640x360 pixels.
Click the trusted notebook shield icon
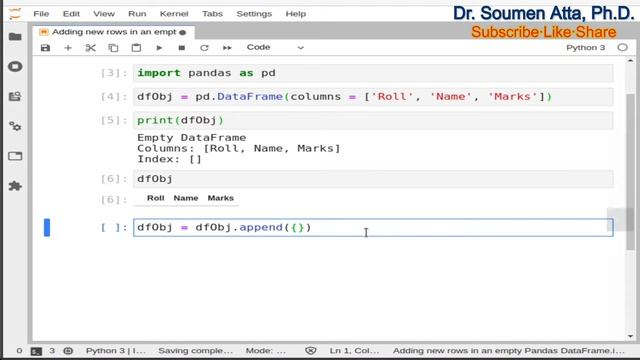tap(311, 351)
